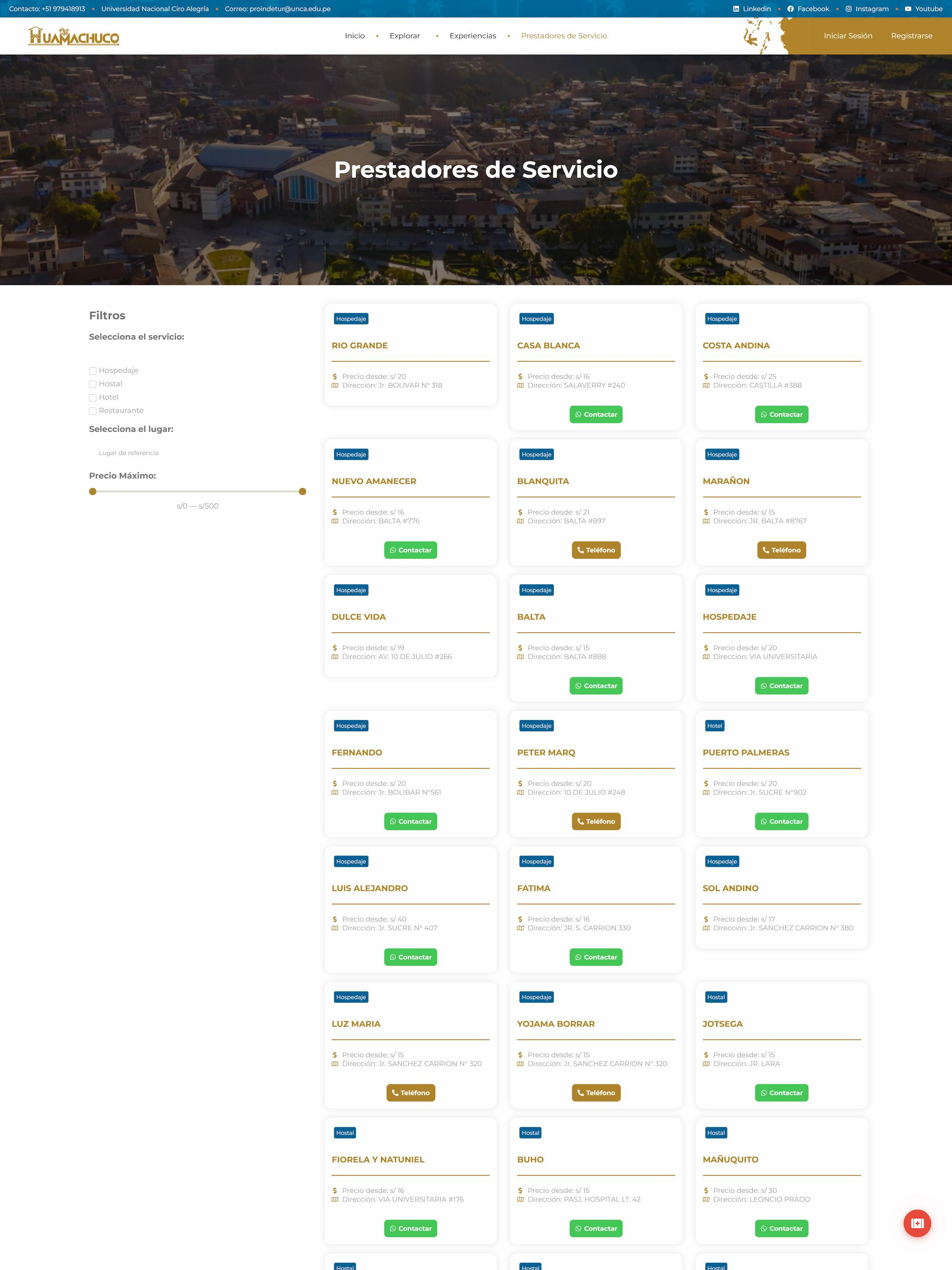This screenshot has height=1270, width=952.
Task: Click Teléfono on the MARAÑON card
Action: pos(781,550)
